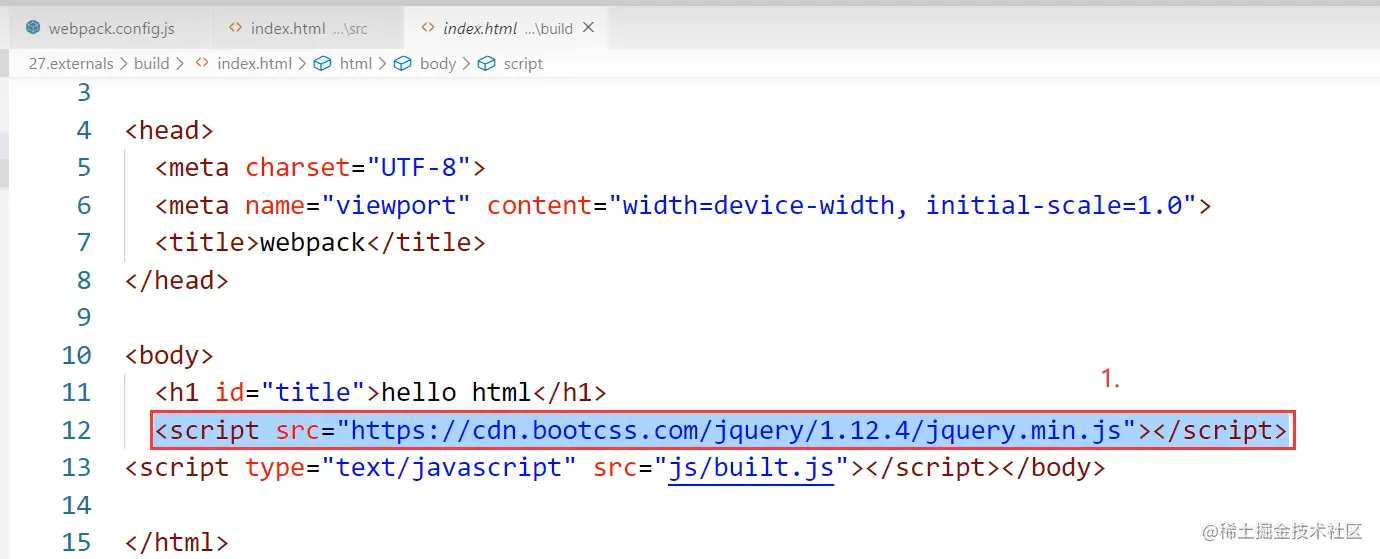Select the script symbol breadcrumb
1380x559 pixels.
[523, 63]
